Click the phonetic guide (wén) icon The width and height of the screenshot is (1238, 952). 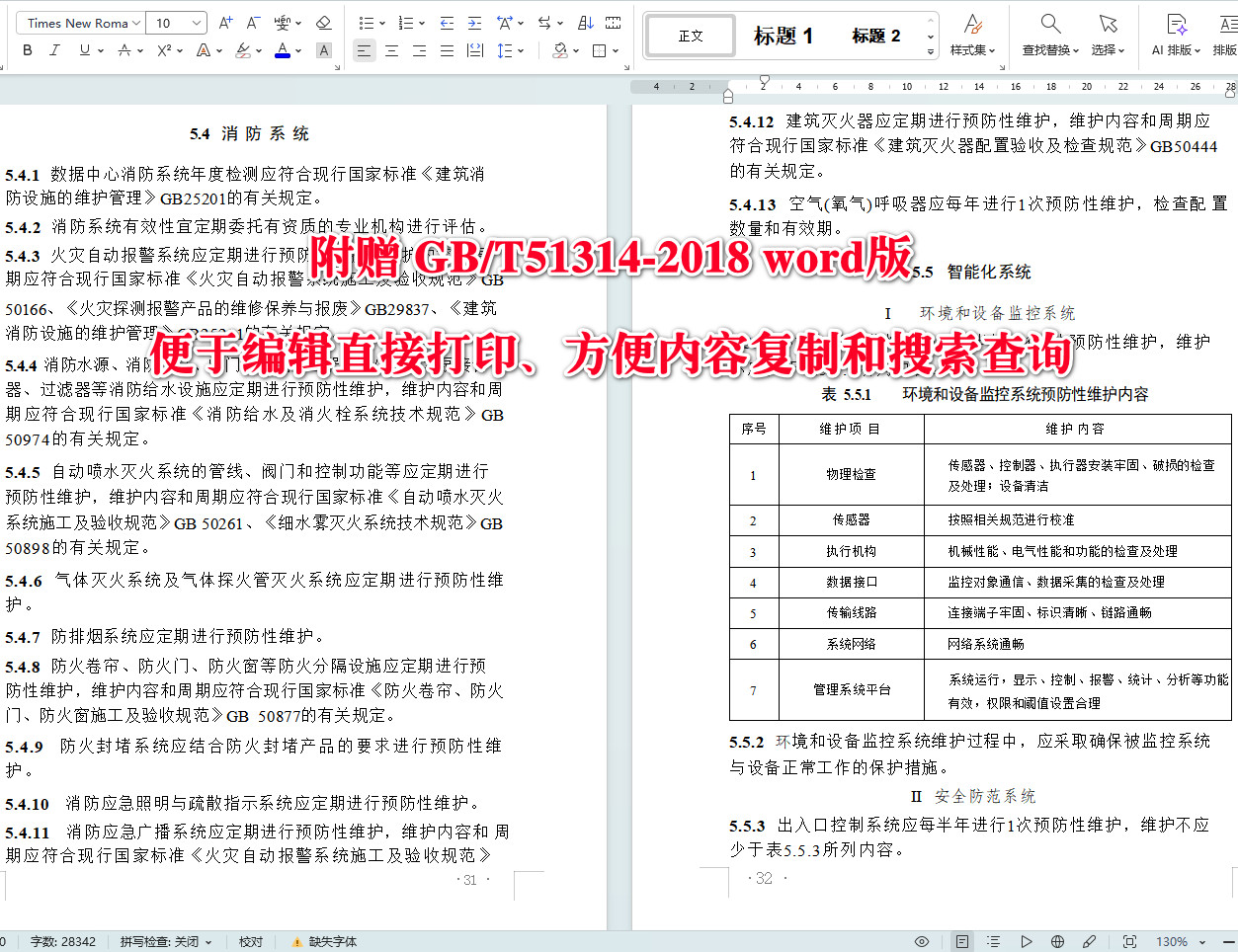[283, 23]
